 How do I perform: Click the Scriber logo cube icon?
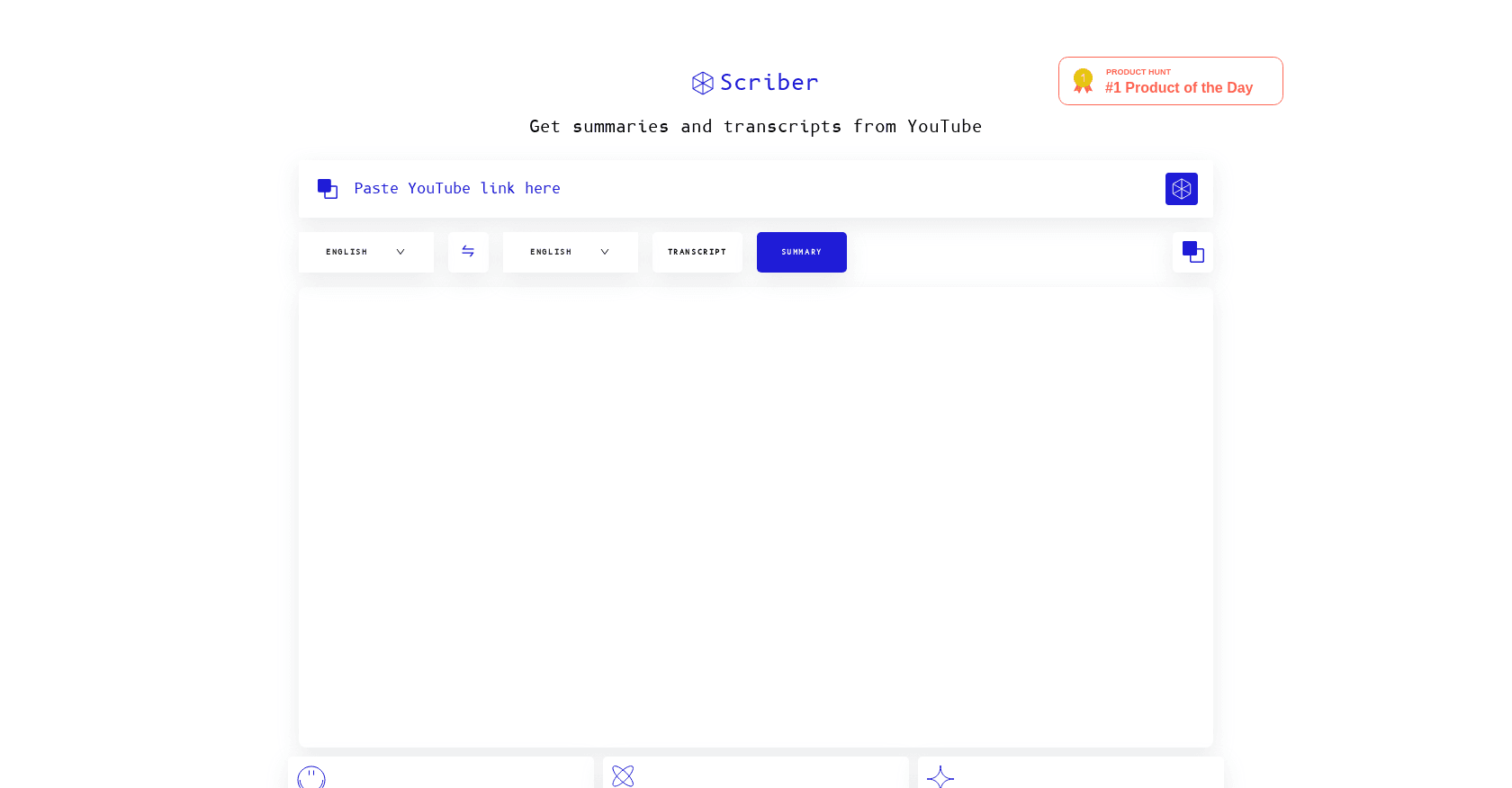pyautogui.click(x=703, y=83)
